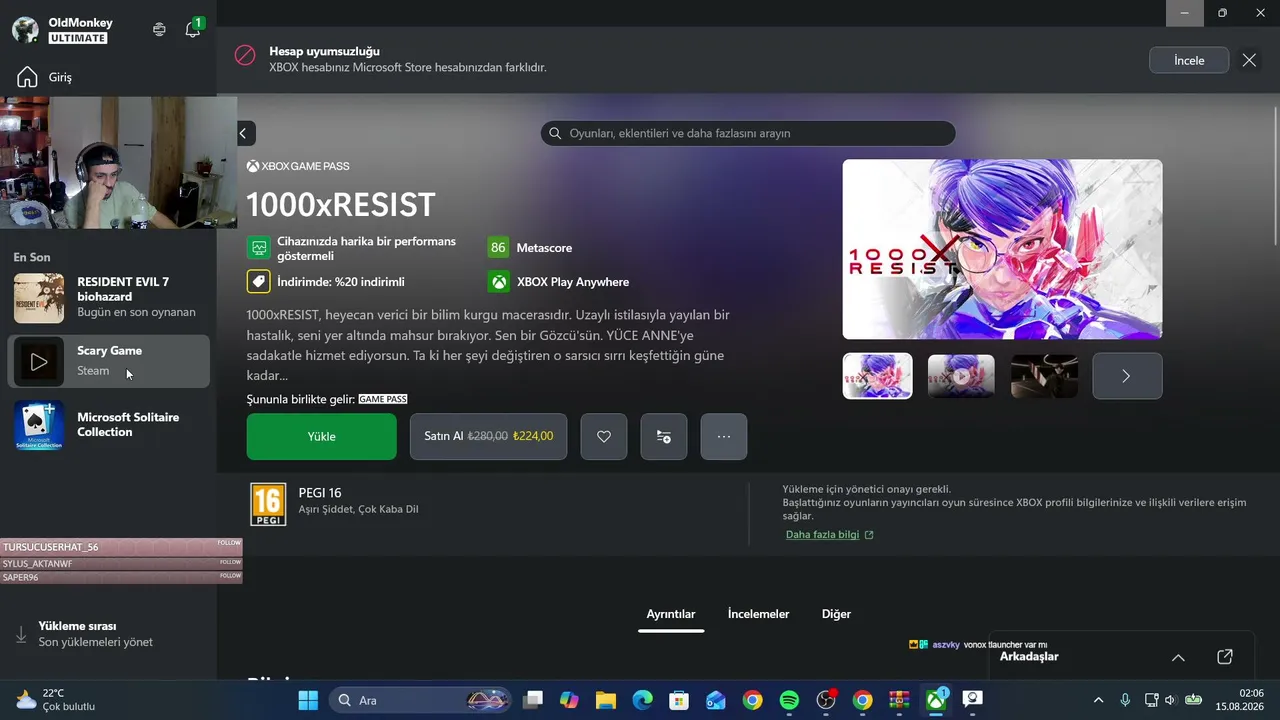Open Microsoft Solitaire Collection from recents

(x=109, y=425)
